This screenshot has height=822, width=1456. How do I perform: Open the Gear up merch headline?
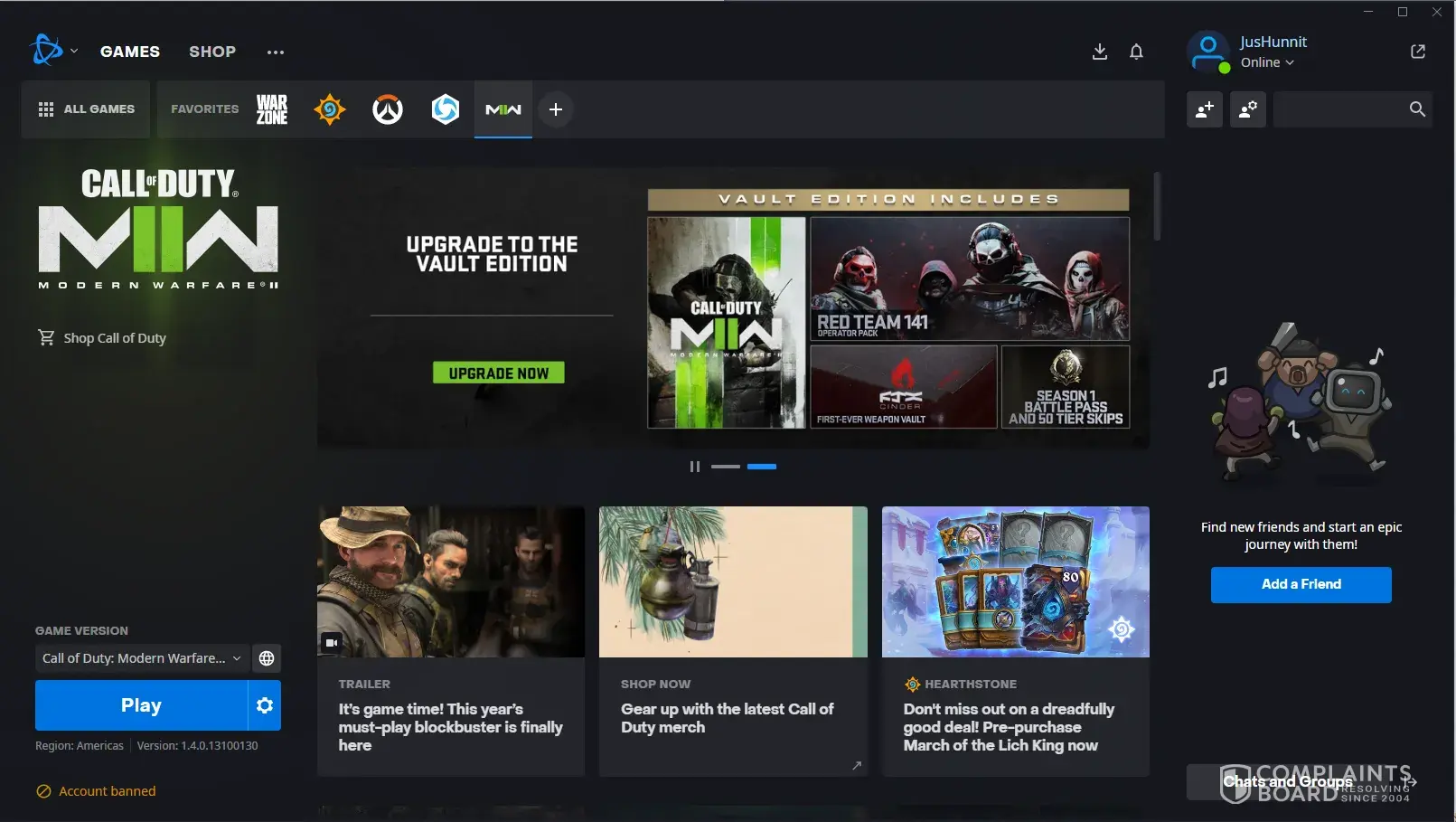click(x=728, y=718)
